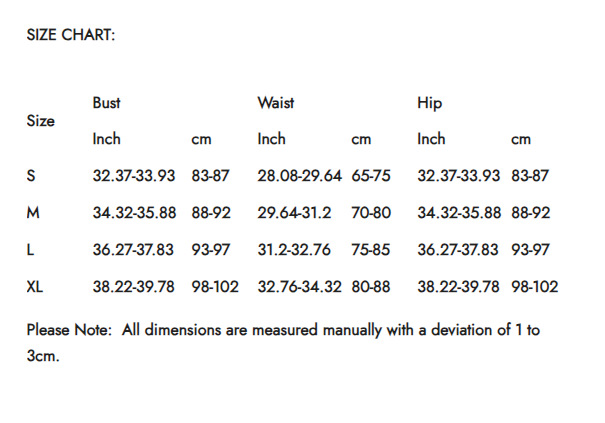This screenshot has height=423, width=605.
Task: Click the Size column label
Action: click(41, 121)
